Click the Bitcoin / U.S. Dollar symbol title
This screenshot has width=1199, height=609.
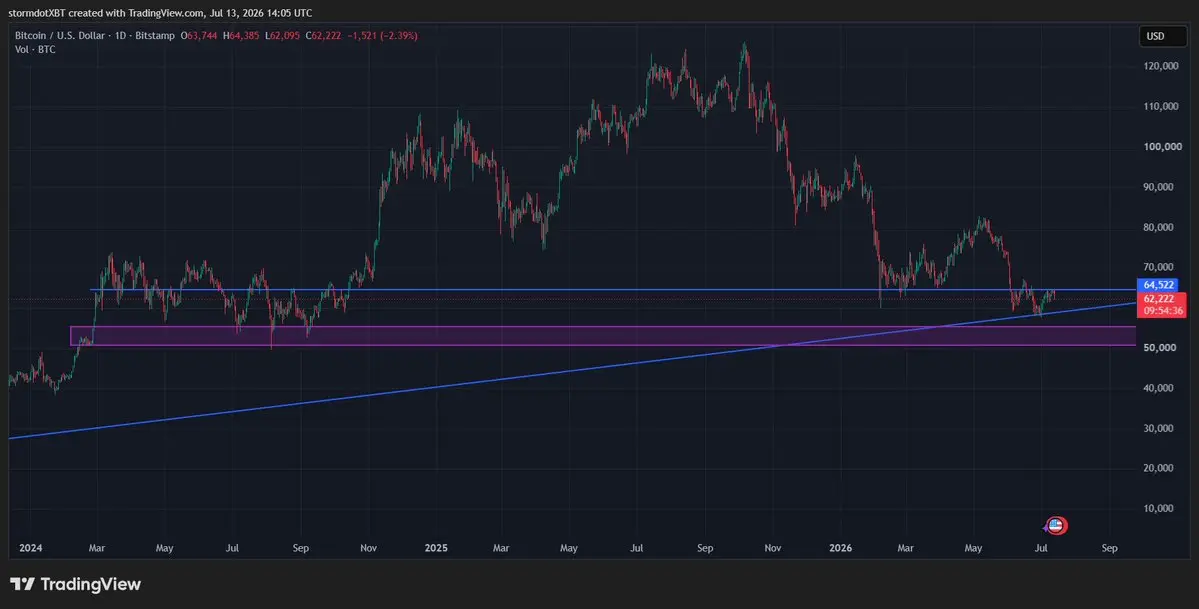click(x=73, y=36)
